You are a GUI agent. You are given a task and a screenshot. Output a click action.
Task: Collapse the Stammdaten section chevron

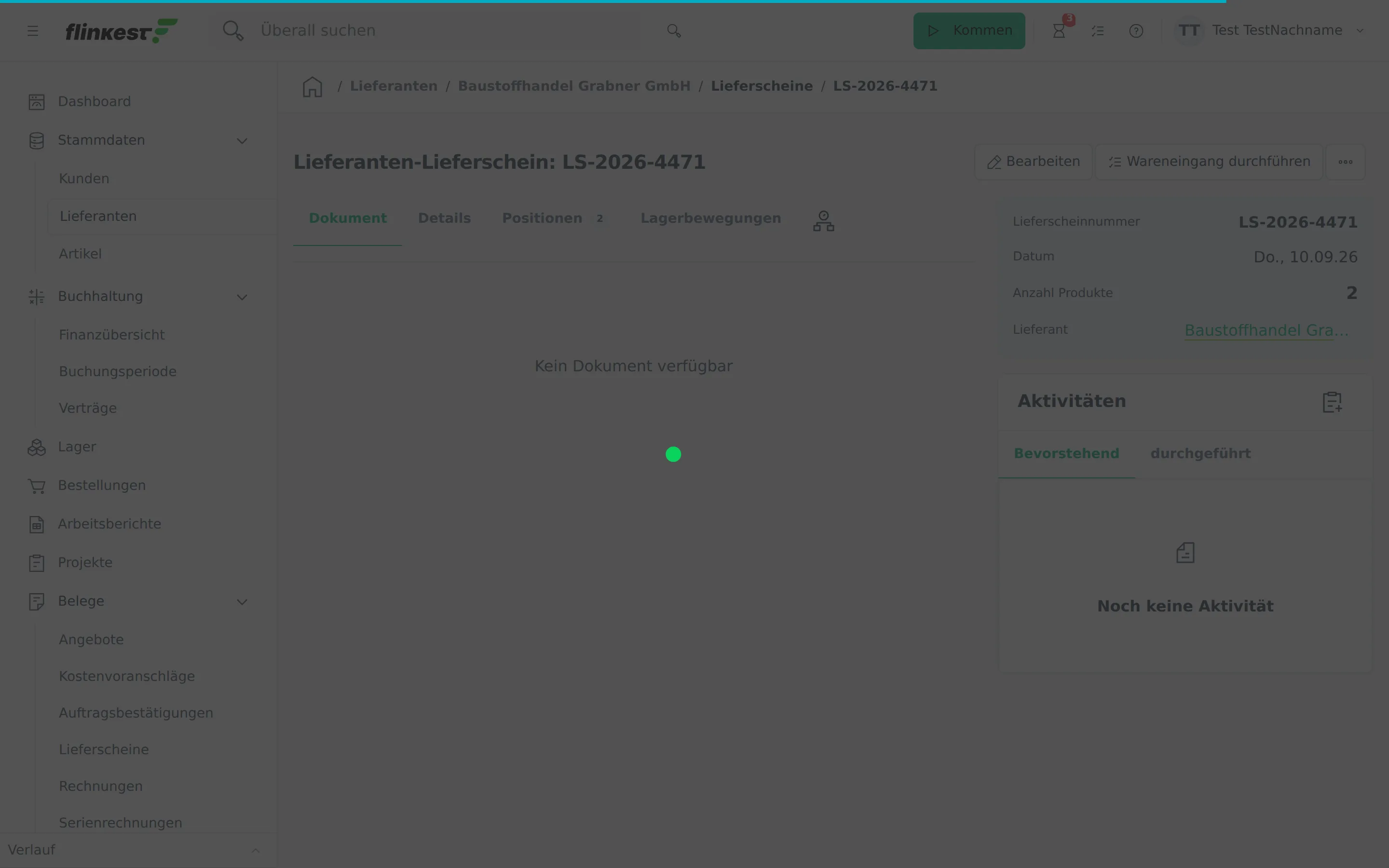(x=242, y=141)
